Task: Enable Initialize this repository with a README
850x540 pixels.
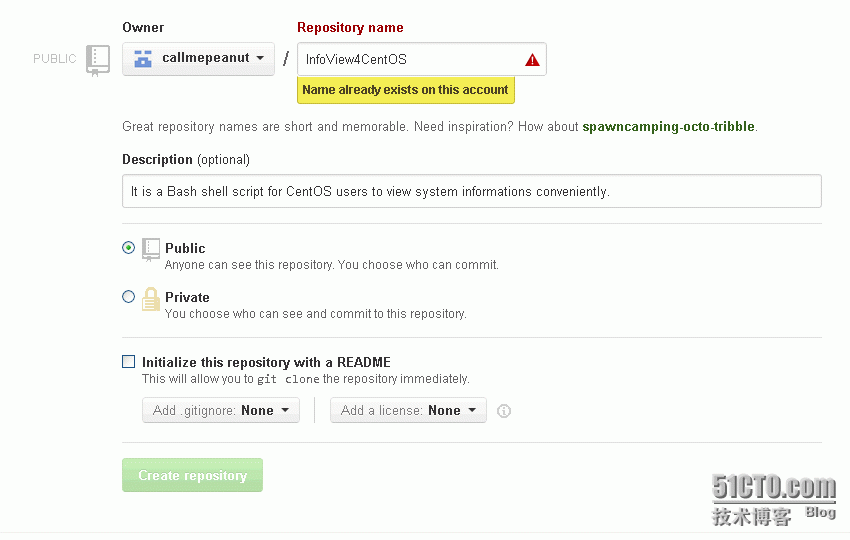Action: point(128,362)
